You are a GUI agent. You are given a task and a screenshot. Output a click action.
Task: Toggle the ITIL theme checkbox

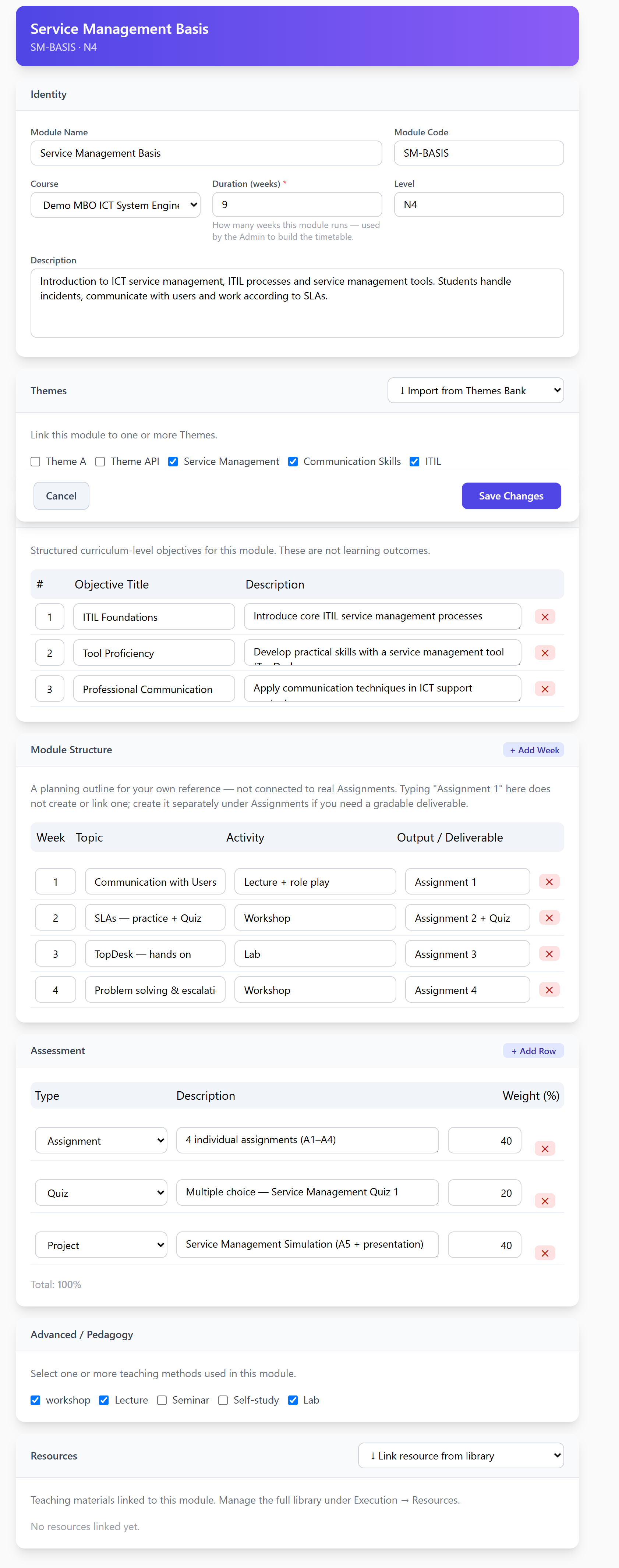(x=414, y=461)
